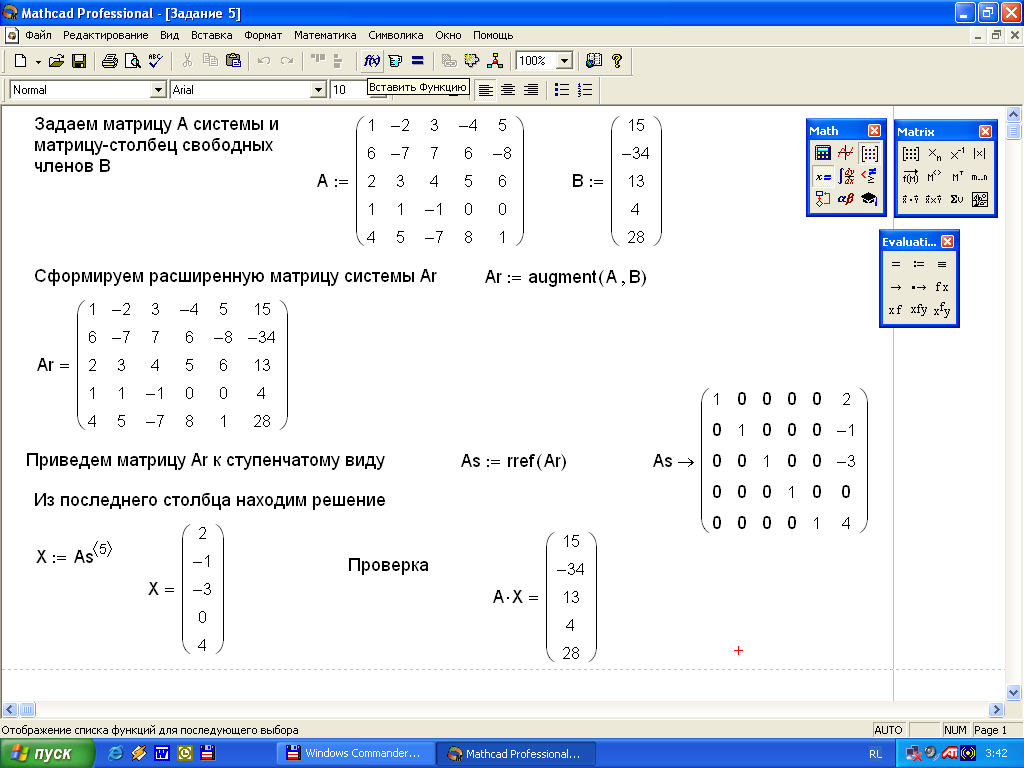Run MathConnex with the network icon
1024x768 pixels.
pos(495,61)
